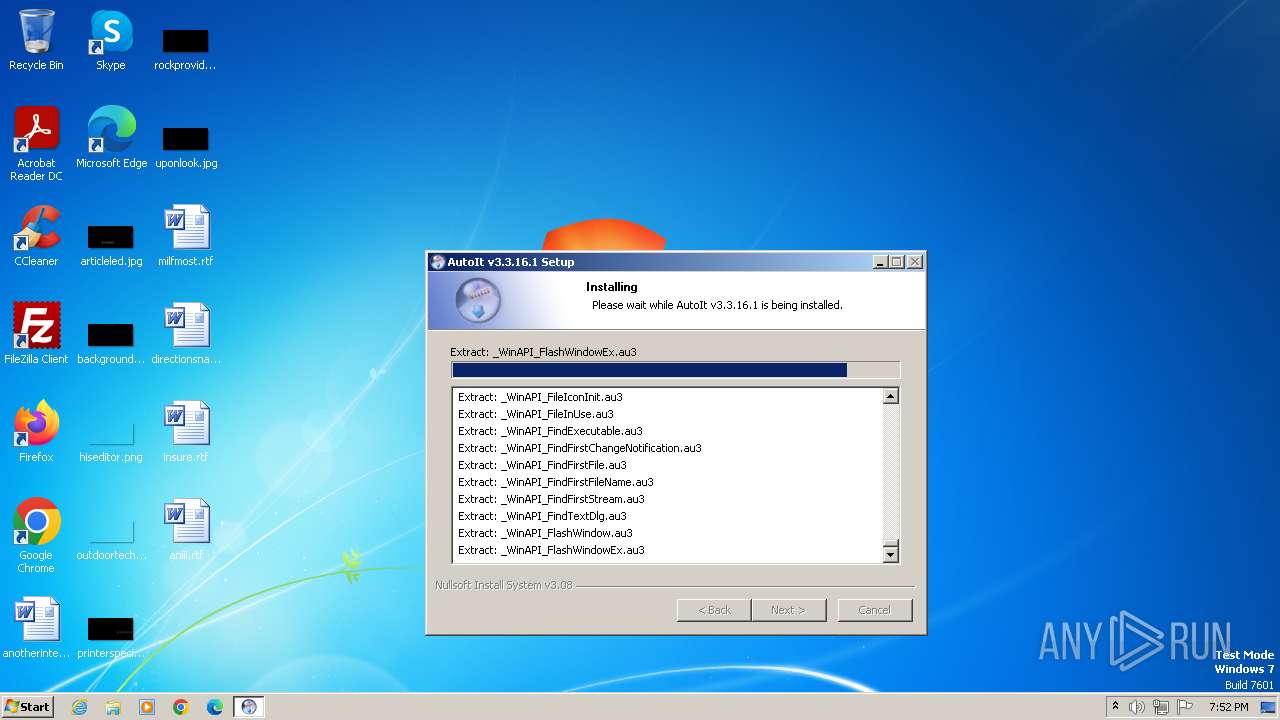Image resolution: width=1280 pixels, height=720 pixels.
Task: Open Acrobat Reader DC shortcut
Action: (36, 143)
